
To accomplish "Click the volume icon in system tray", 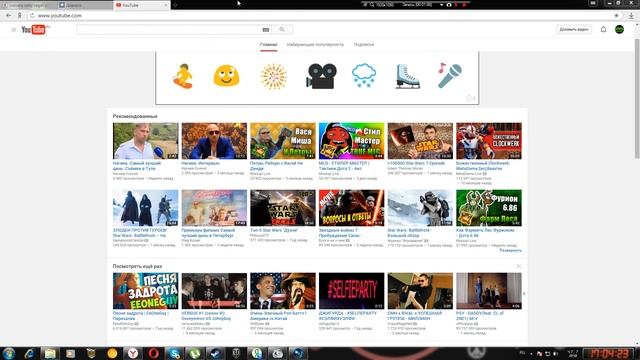I will (556, 354).
